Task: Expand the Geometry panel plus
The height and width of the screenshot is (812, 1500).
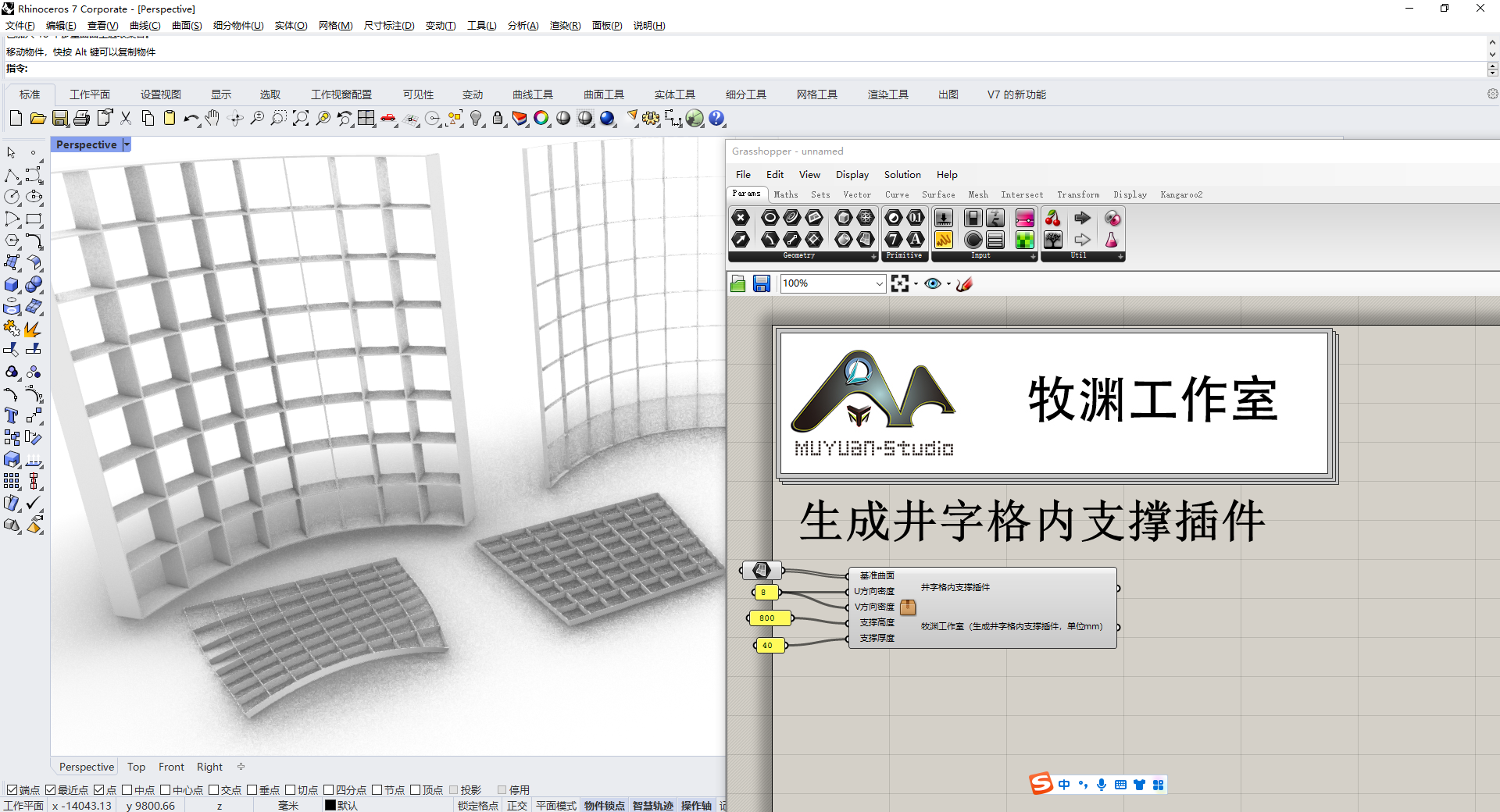Action: pos(874,256)
